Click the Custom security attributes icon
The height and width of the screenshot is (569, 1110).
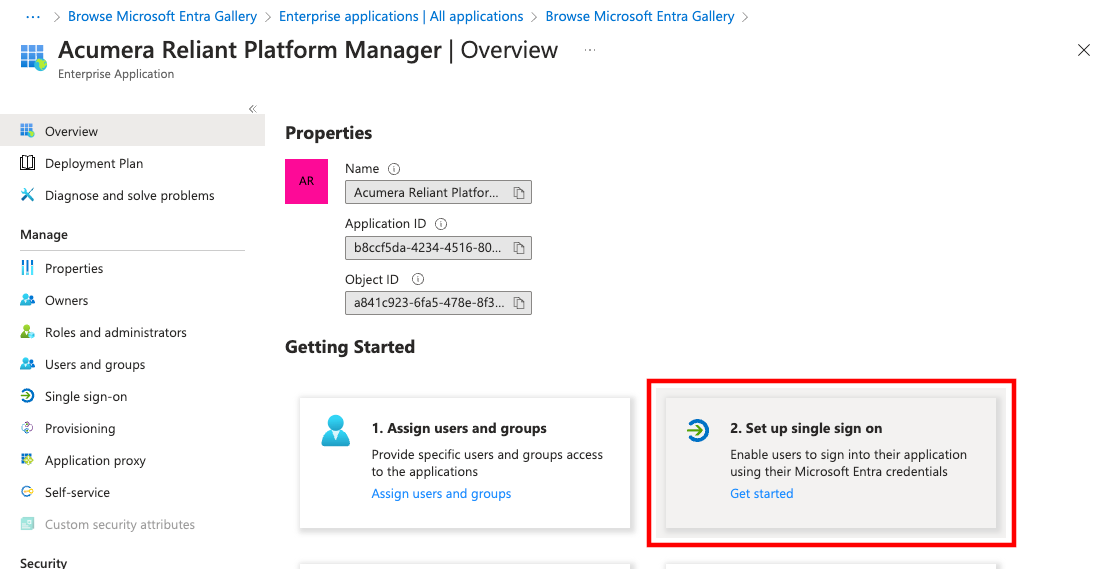(x=27, y=524)
